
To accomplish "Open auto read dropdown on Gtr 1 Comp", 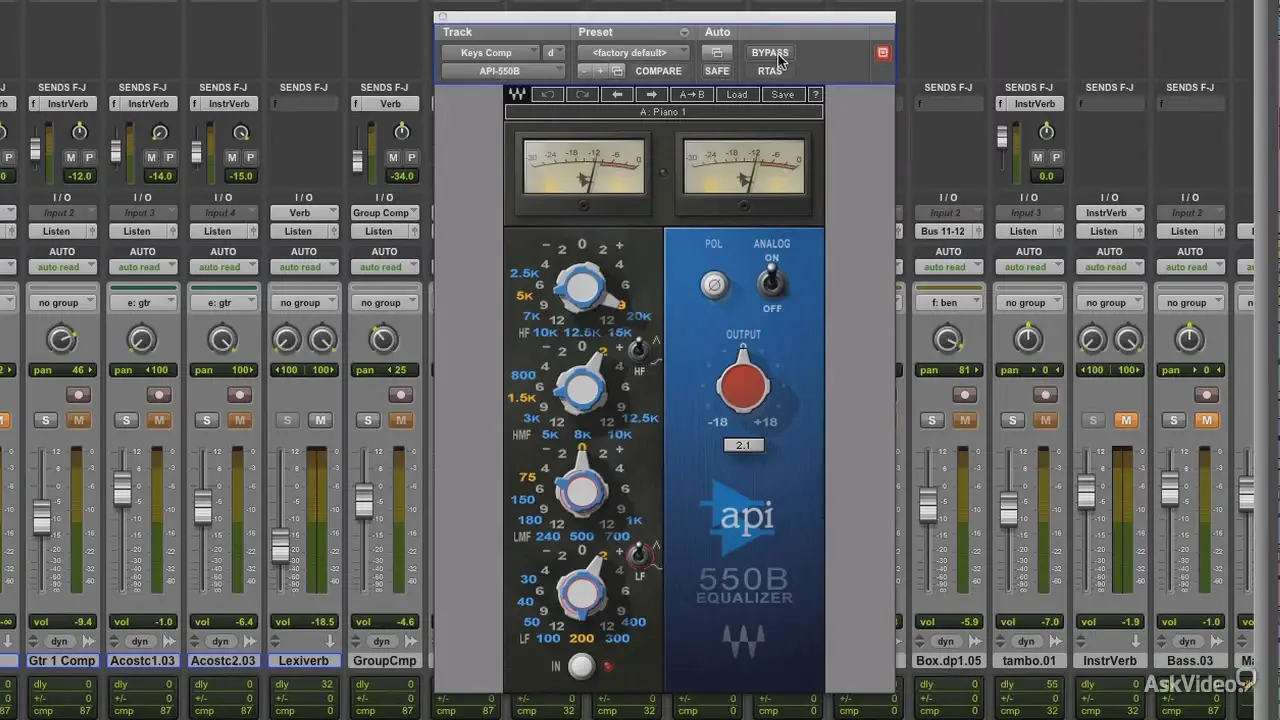I will [62, 267].
